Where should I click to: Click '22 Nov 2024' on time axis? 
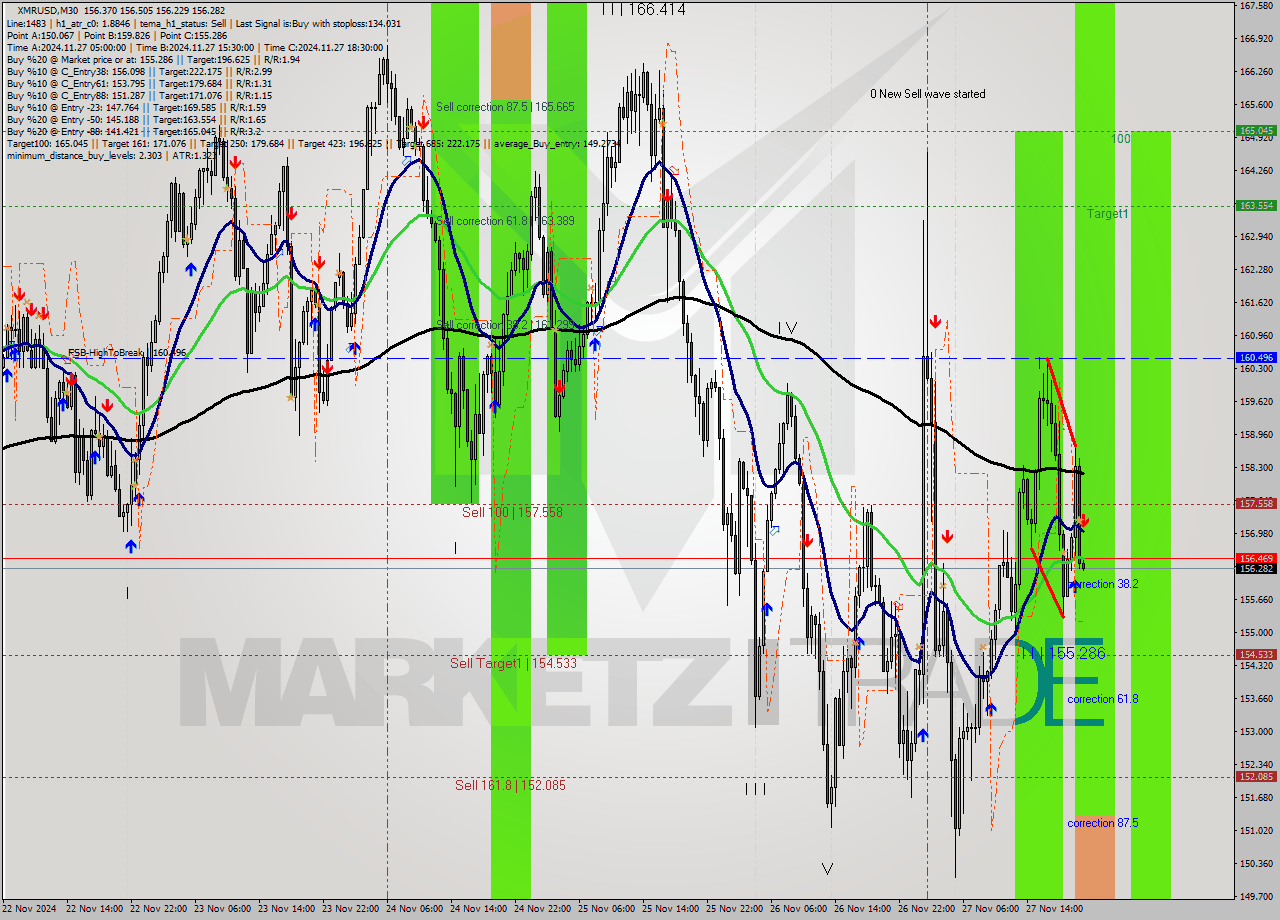coord(30,909)
